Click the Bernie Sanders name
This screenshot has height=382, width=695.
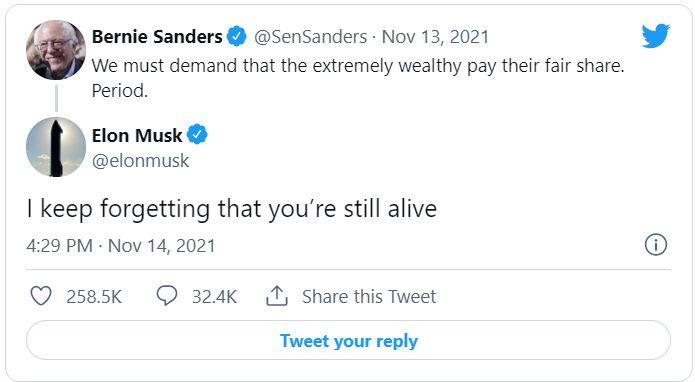click(157, 36)
